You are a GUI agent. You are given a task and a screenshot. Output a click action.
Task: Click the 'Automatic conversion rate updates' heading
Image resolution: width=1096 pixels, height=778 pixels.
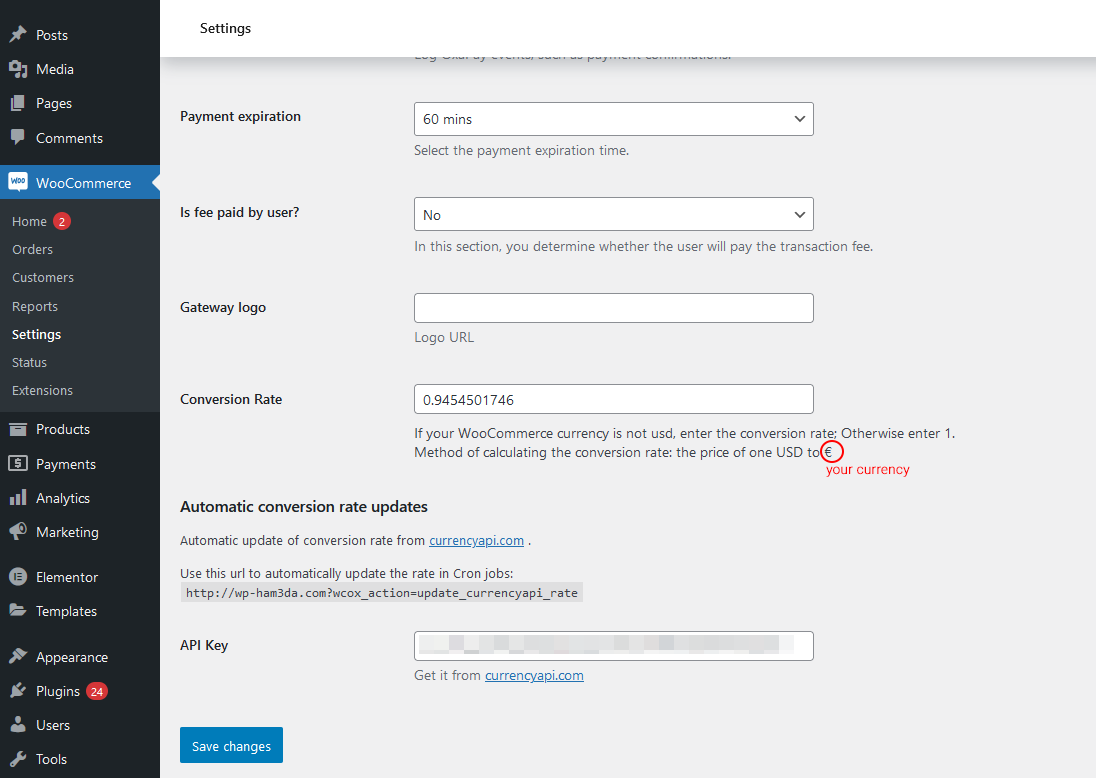tap(304, 507)
